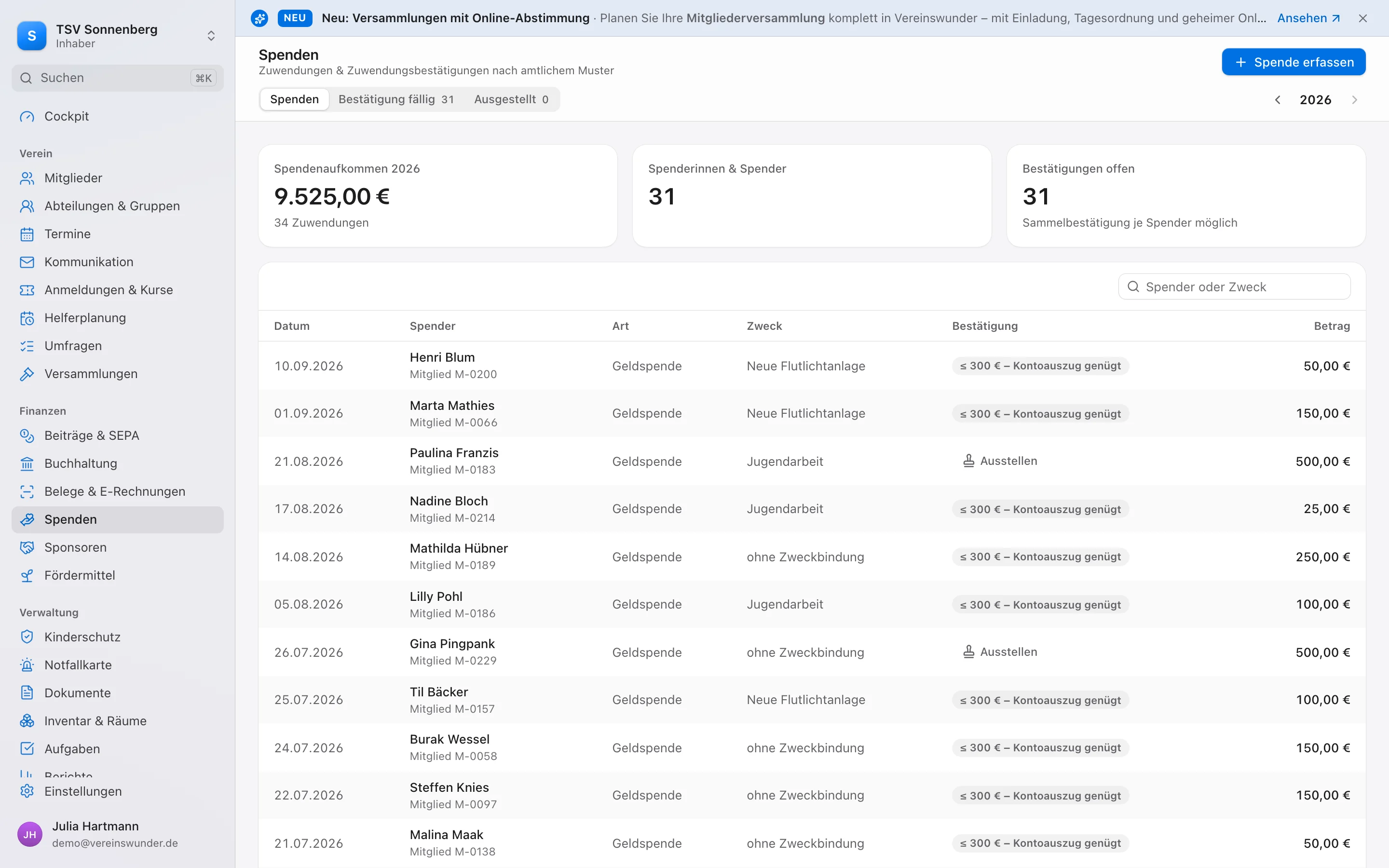Open Inventar & Räume
The width and height of the screenshot is (1389, 868).
click(x=117, y=721)
